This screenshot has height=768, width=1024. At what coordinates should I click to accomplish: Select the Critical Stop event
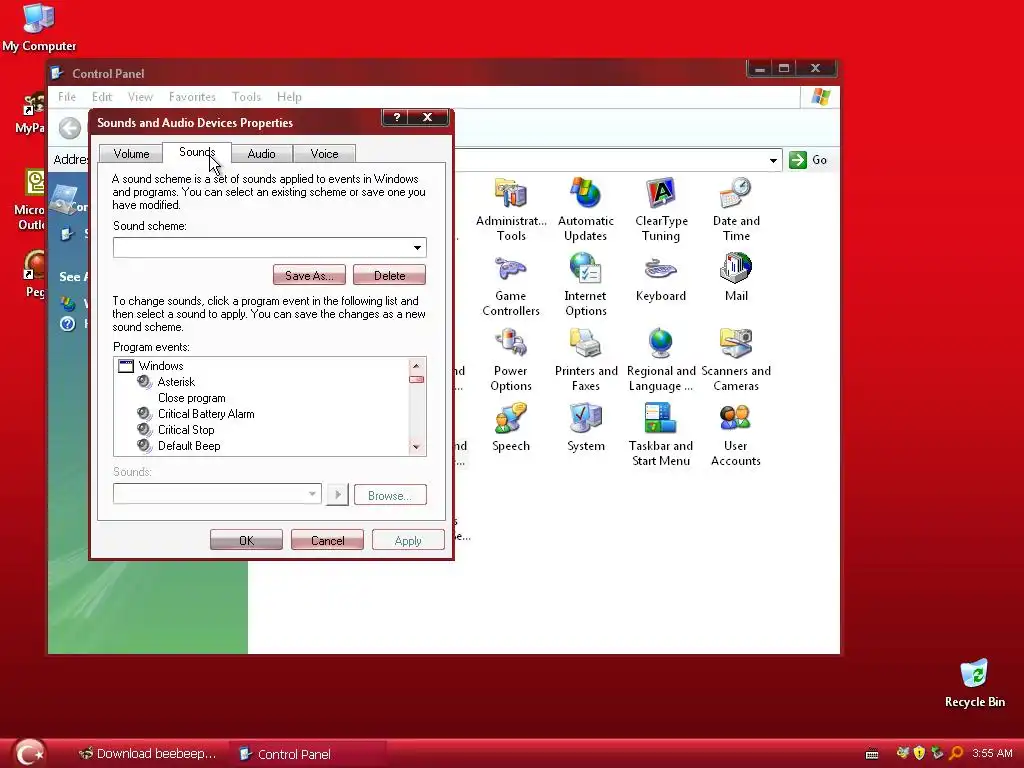[186, 430]
